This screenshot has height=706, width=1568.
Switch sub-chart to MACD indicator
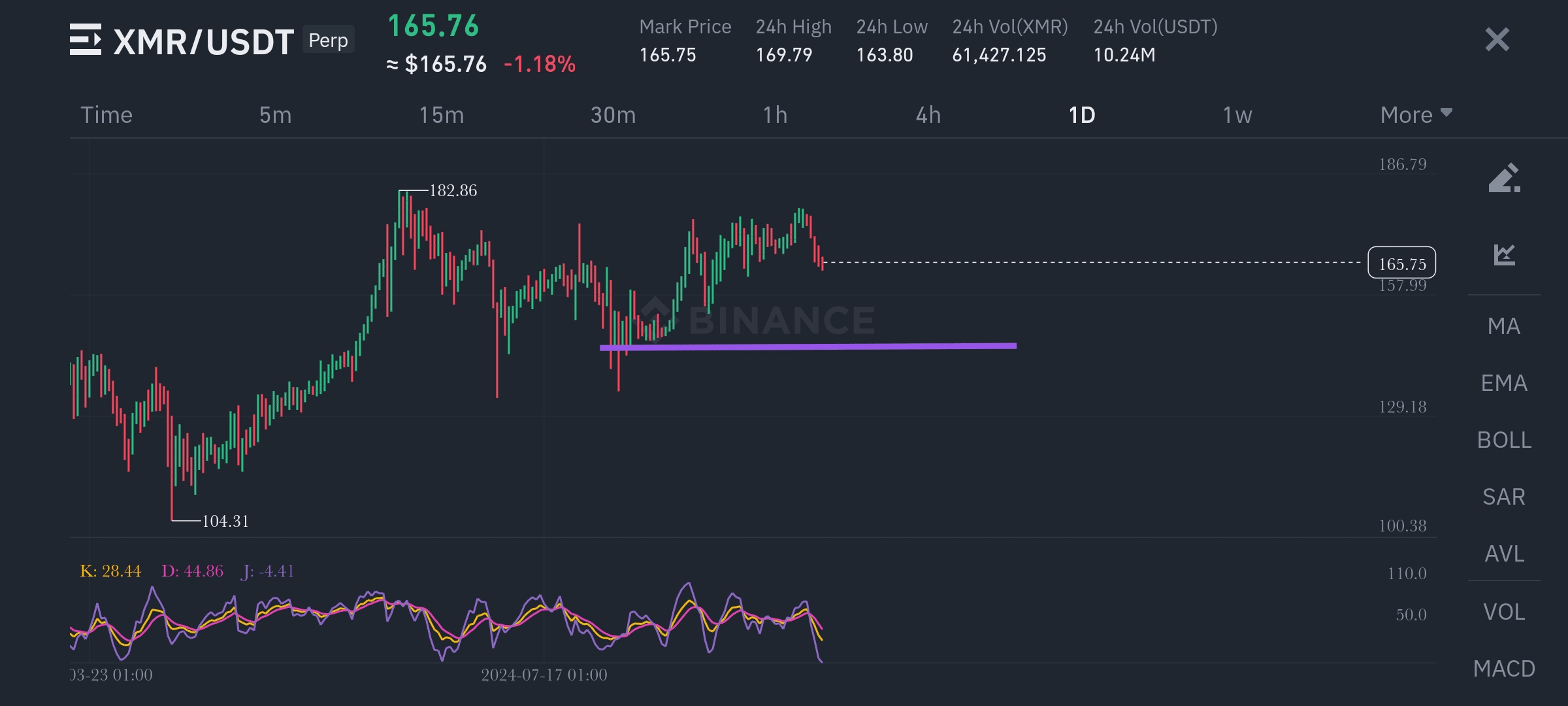(x=1504, y=669)
